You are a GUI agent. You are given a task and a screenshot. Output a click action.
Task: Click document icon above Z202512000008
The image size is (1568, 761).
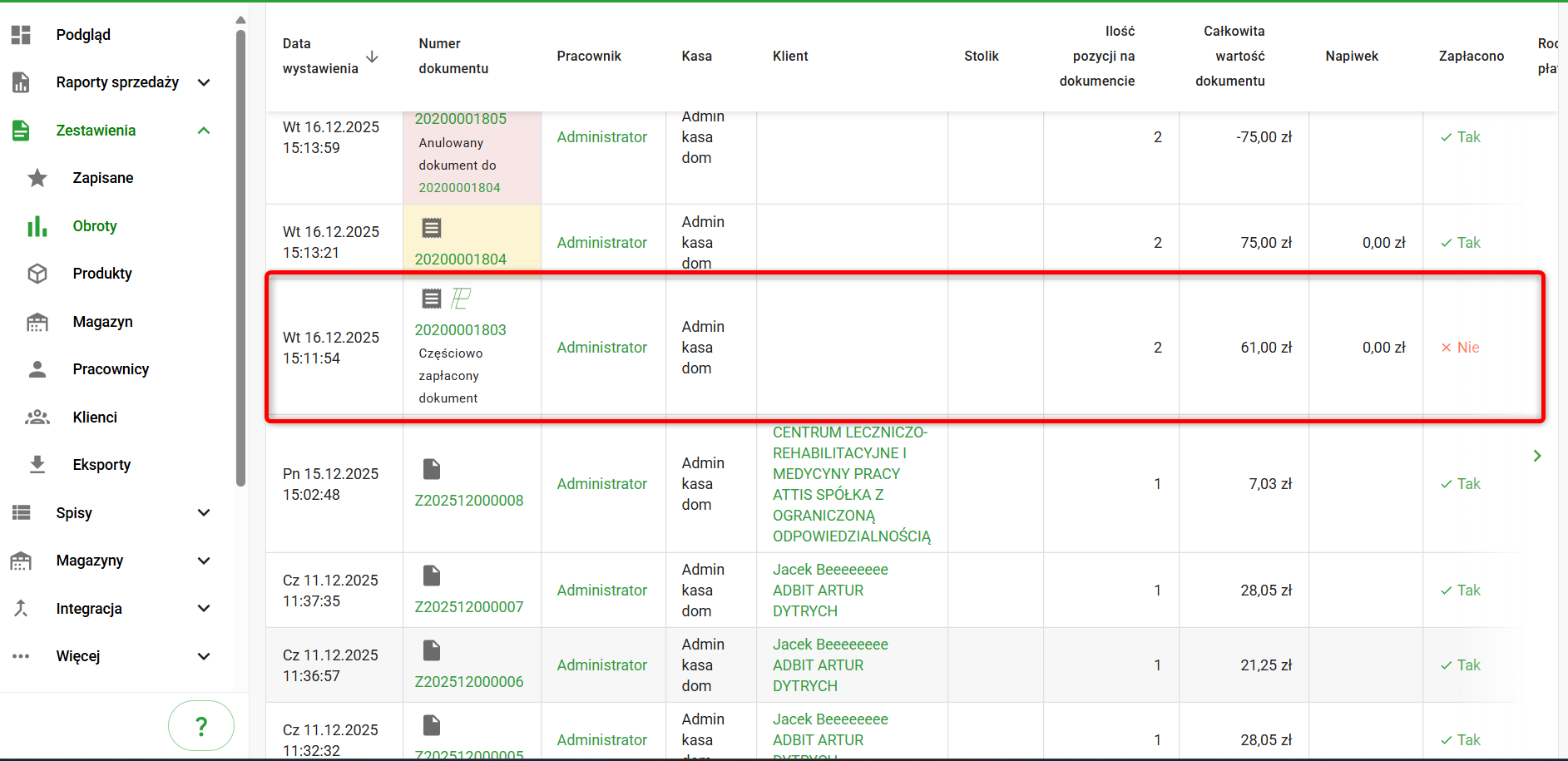point(431,470)
